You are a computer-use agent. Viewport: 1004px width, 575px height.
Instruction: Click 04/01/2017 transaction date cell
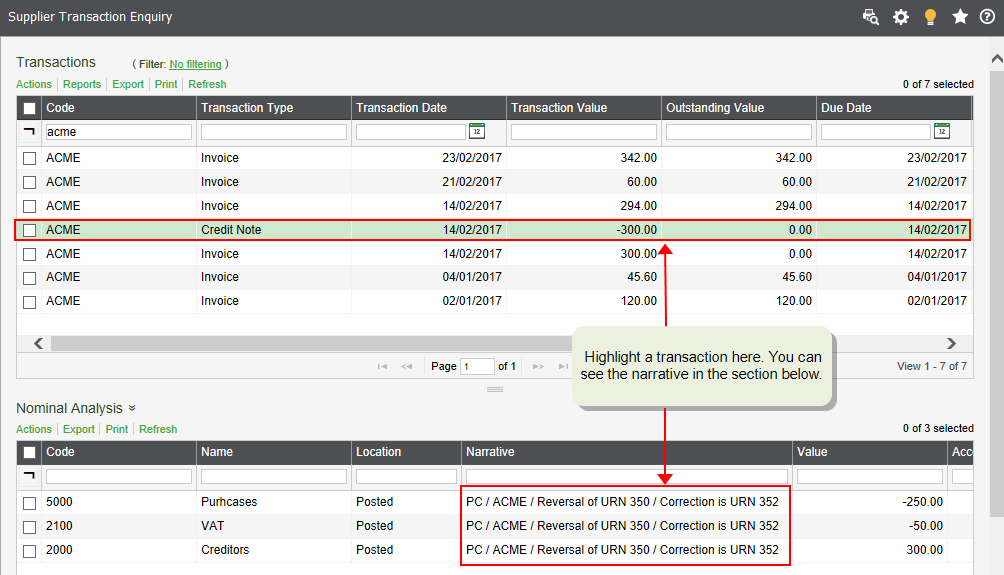coord(472,277)
